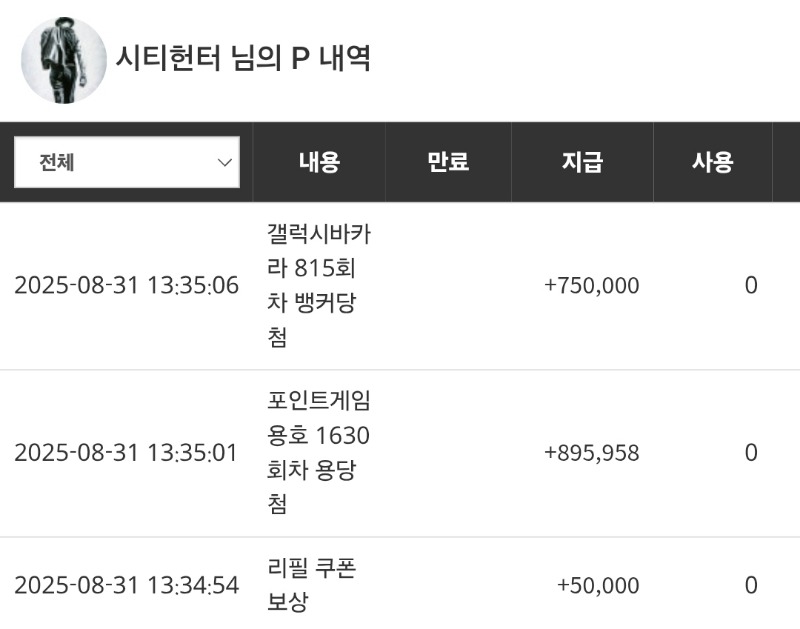Click the +895,958 payout amount
This screenshot has height=629, width=800.
[x=592, y=453]
